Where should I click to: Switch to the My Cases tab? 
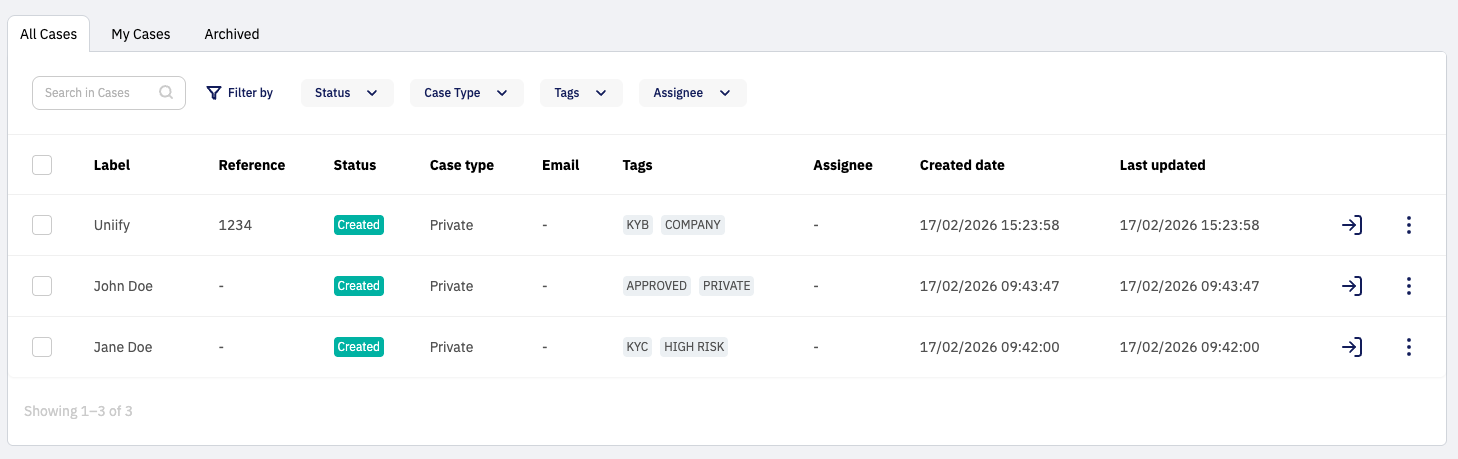(140, 34)
